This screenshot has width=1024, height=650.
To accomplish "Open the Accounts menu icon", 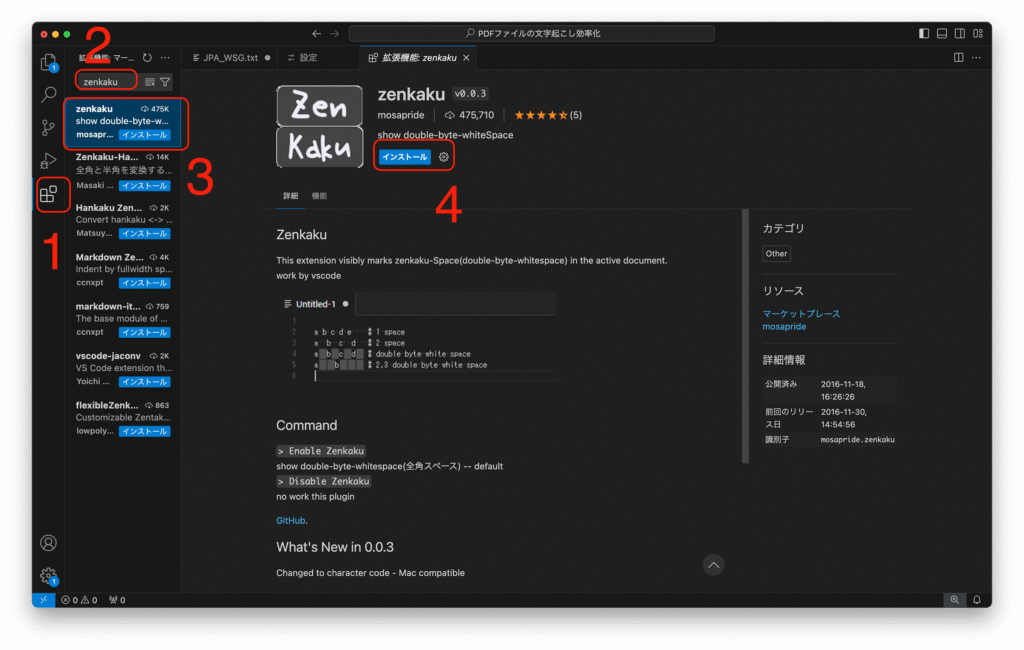I will coord(48,543).
